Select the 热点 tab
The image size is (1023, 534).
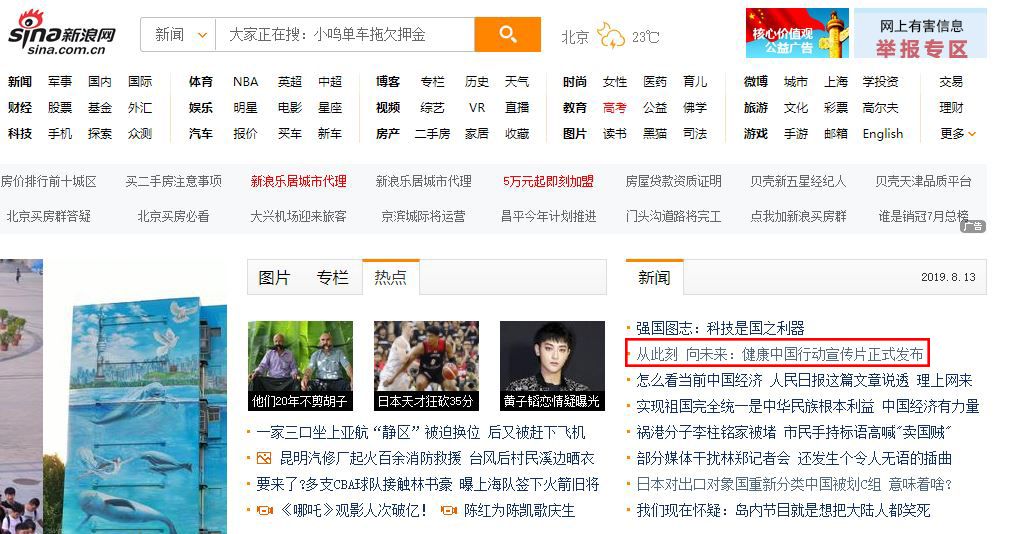pyautogui.click(x=390, y=277)
